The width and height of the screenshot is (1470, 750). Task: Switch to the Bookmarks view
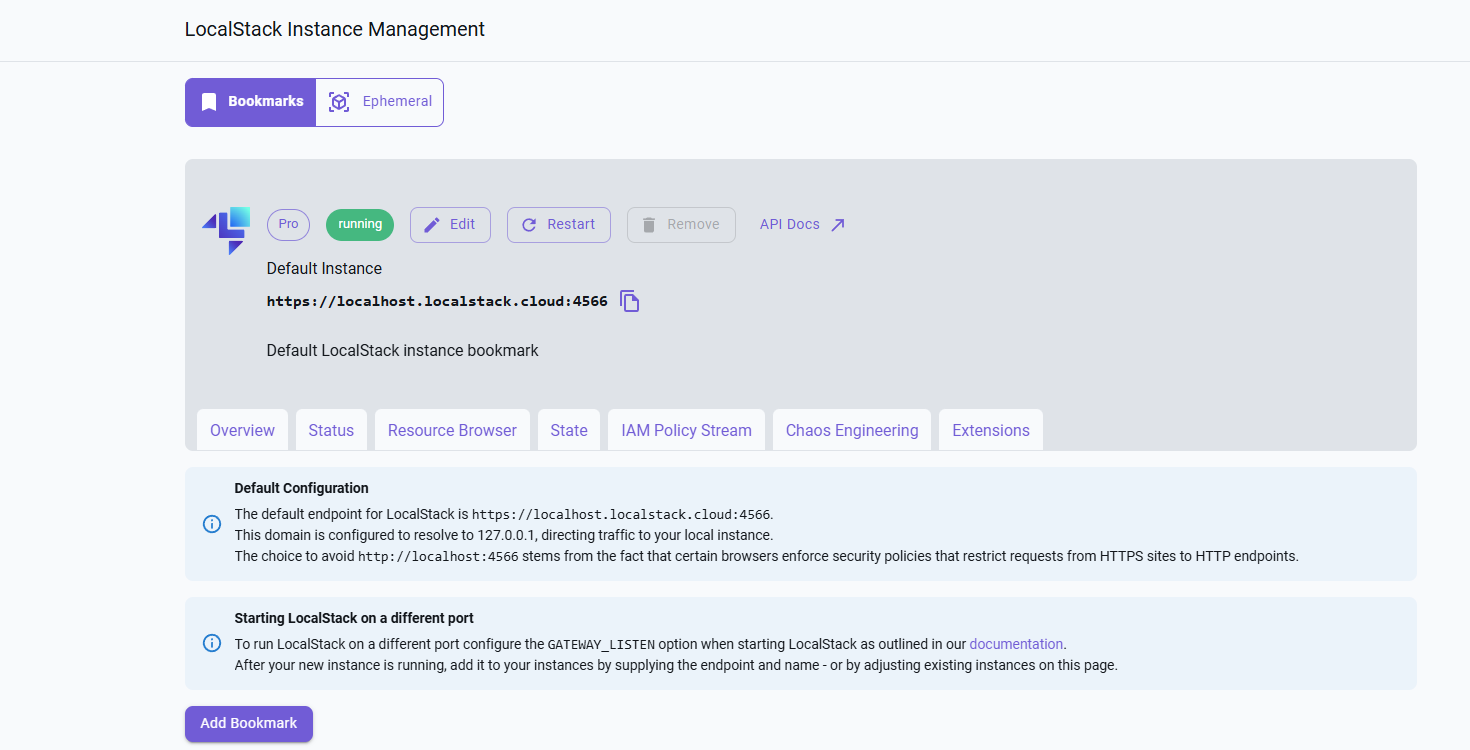250,102
